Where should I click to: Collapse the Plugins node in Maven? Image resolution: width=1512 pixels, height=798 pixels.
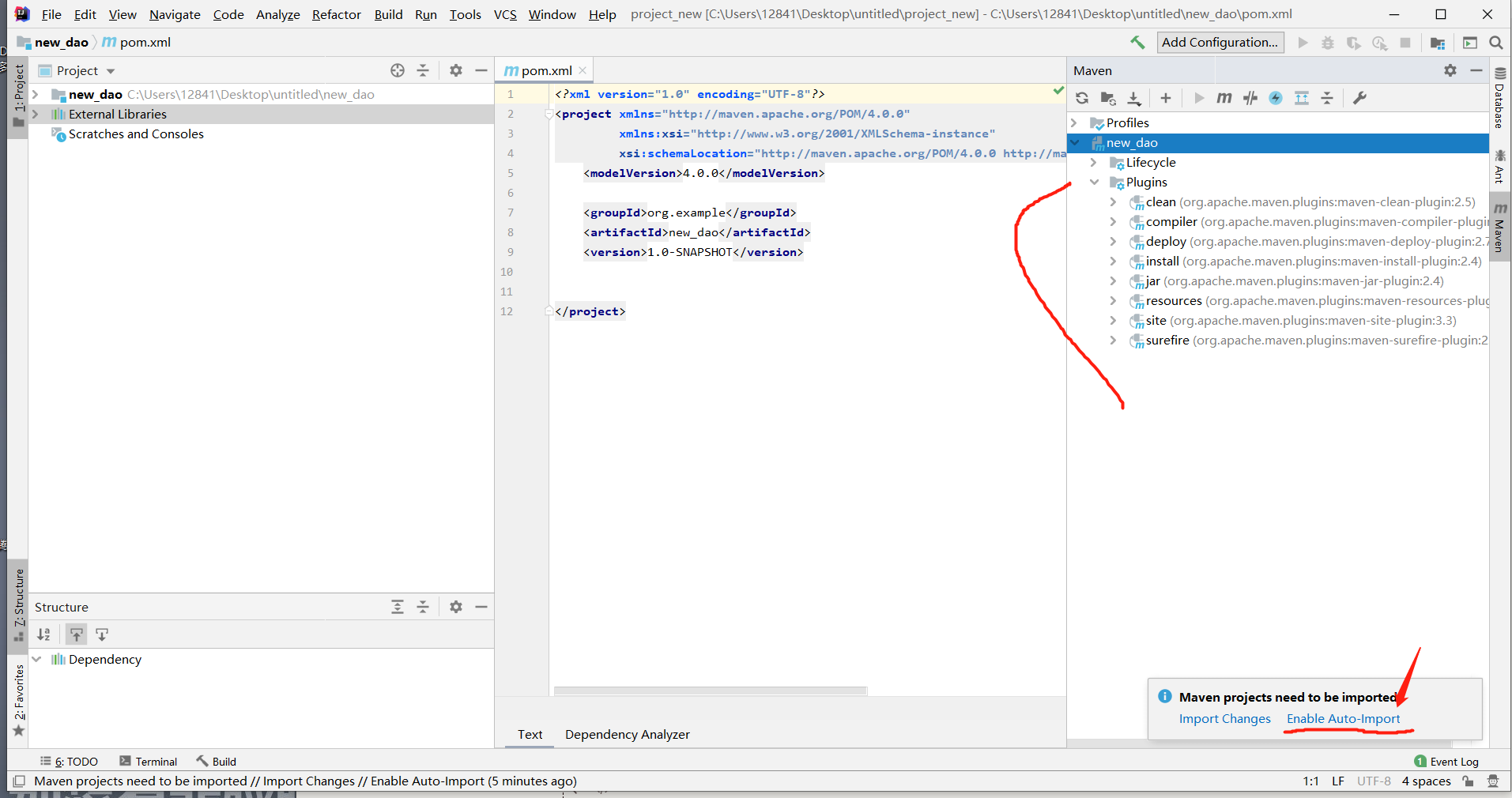[1094, 182]
